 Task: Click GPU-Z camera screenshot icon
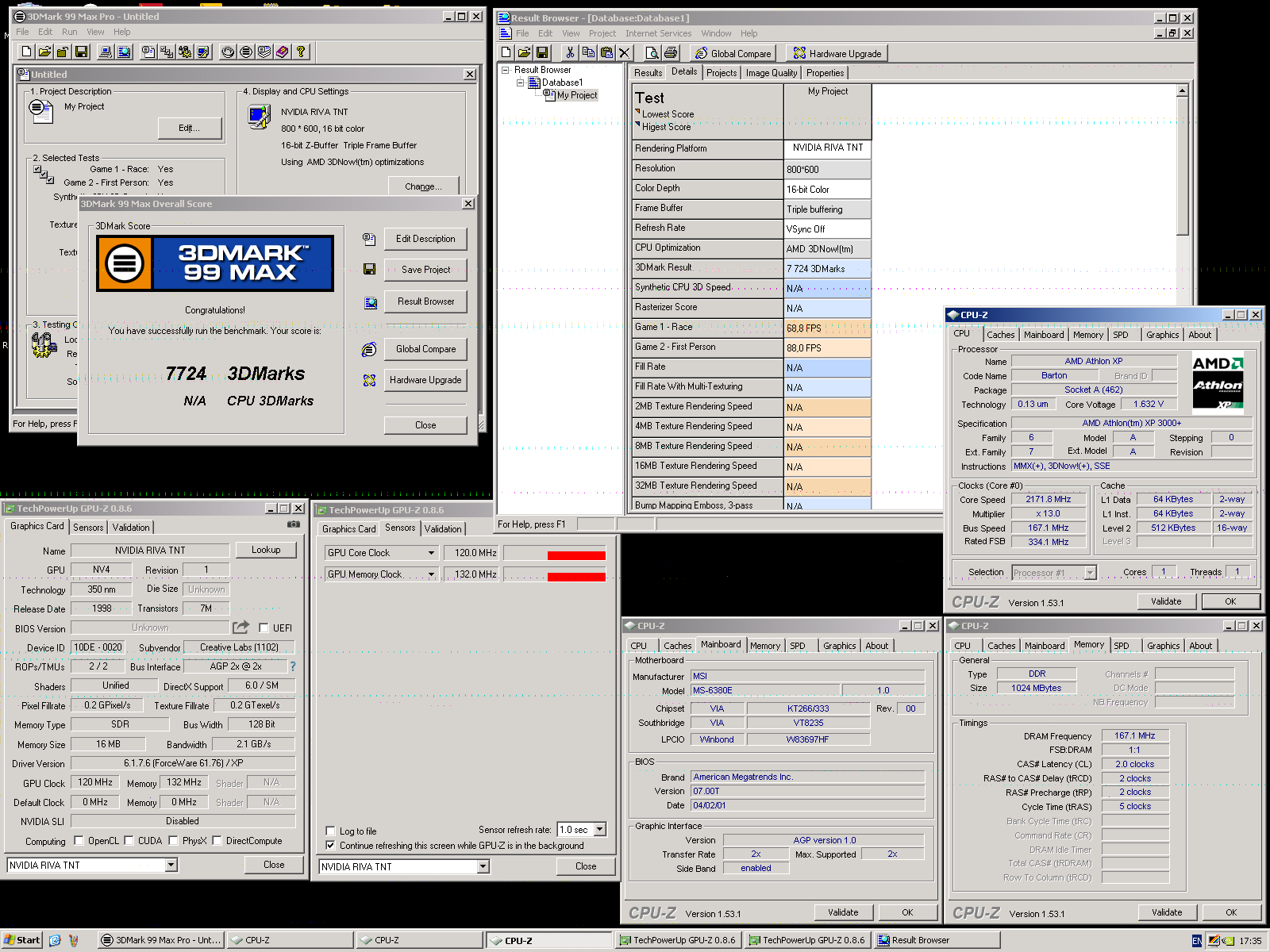294,524
